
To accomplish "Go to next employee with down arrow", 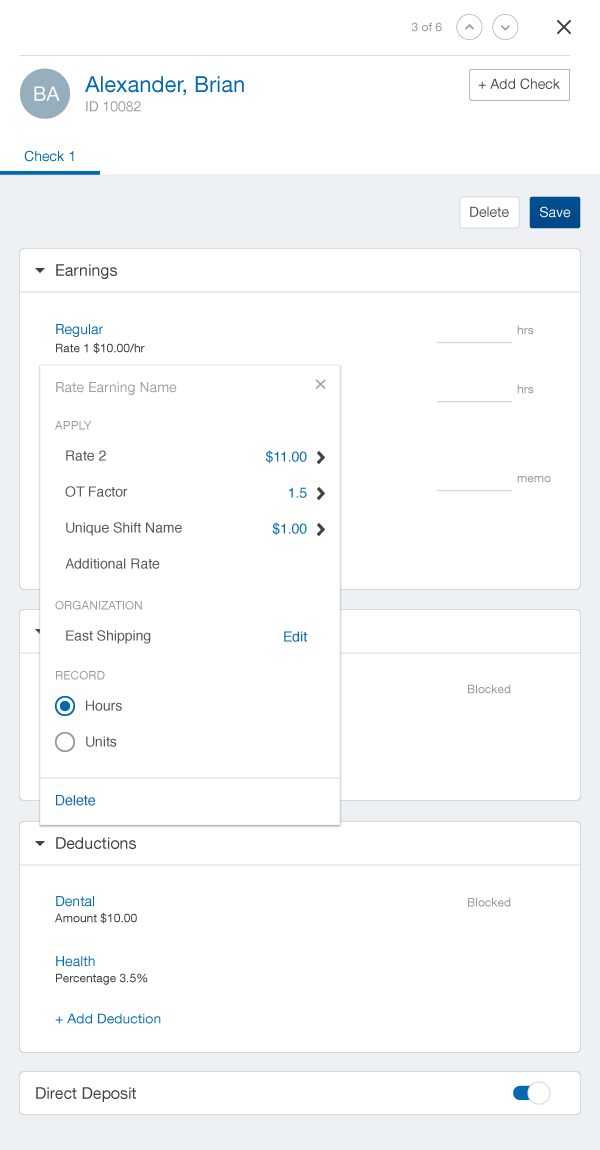I will point(505,27).
